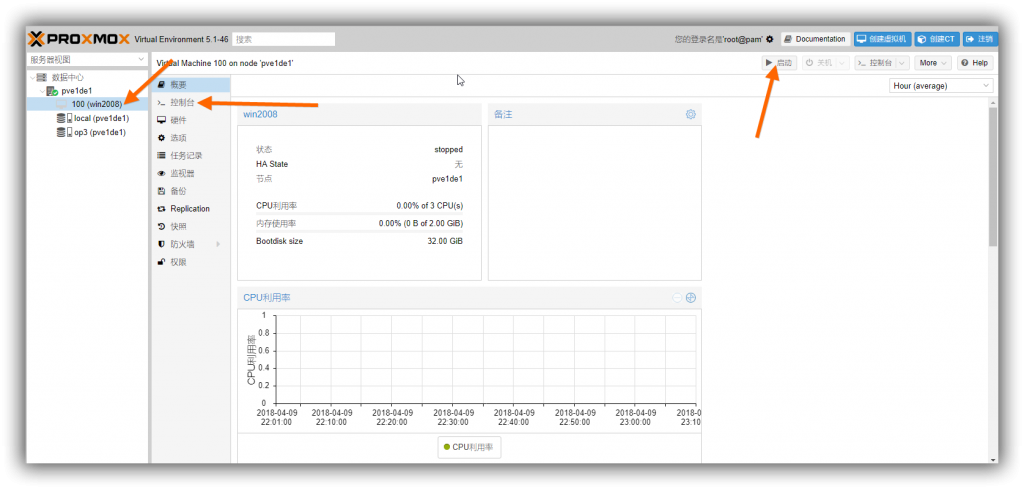1024x489 pixels.
Task: Click the 选项 gear icon
Action: [161, 138]
